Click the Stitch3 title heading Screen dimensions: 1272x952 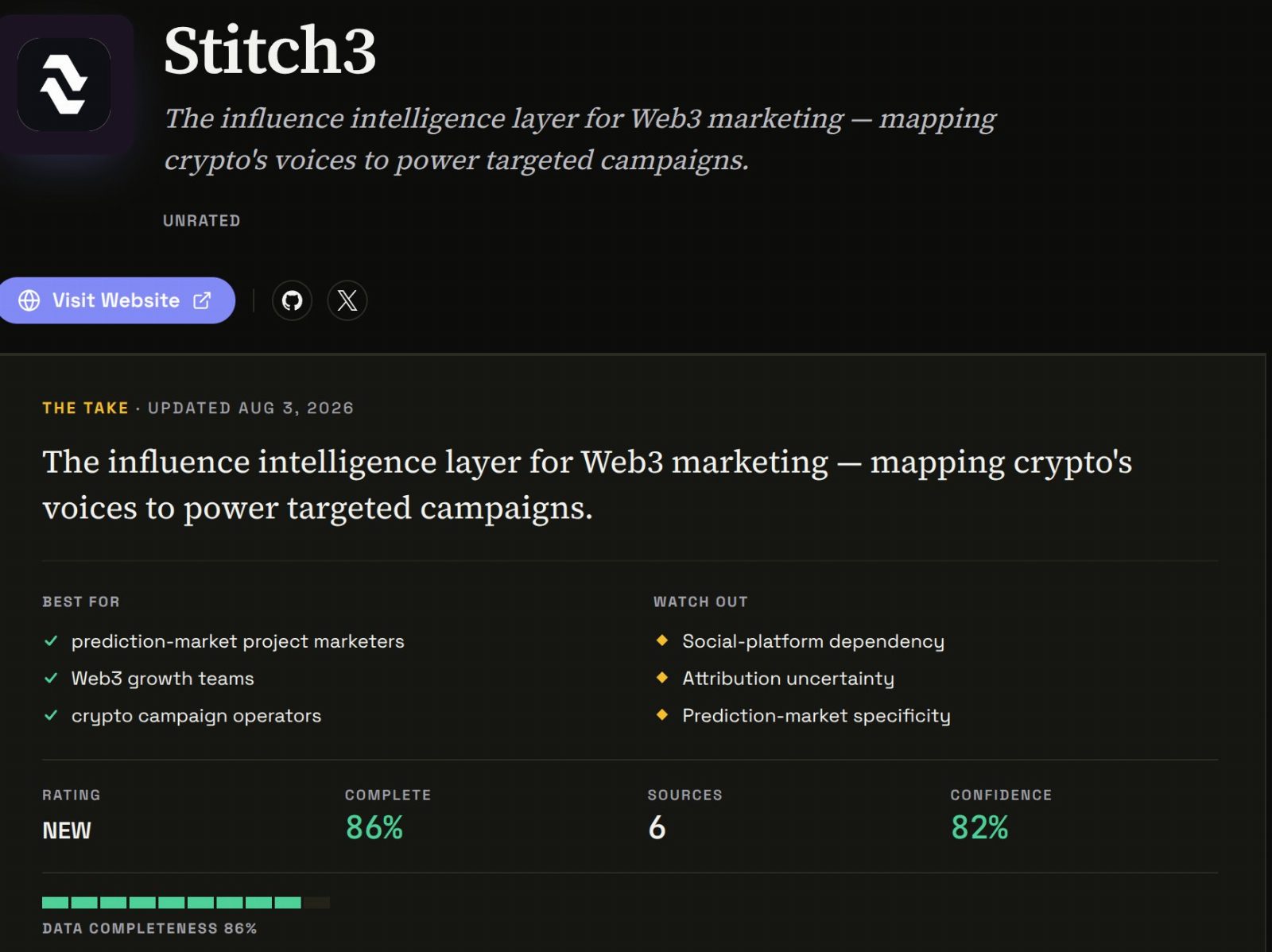[x=270, y=50]
